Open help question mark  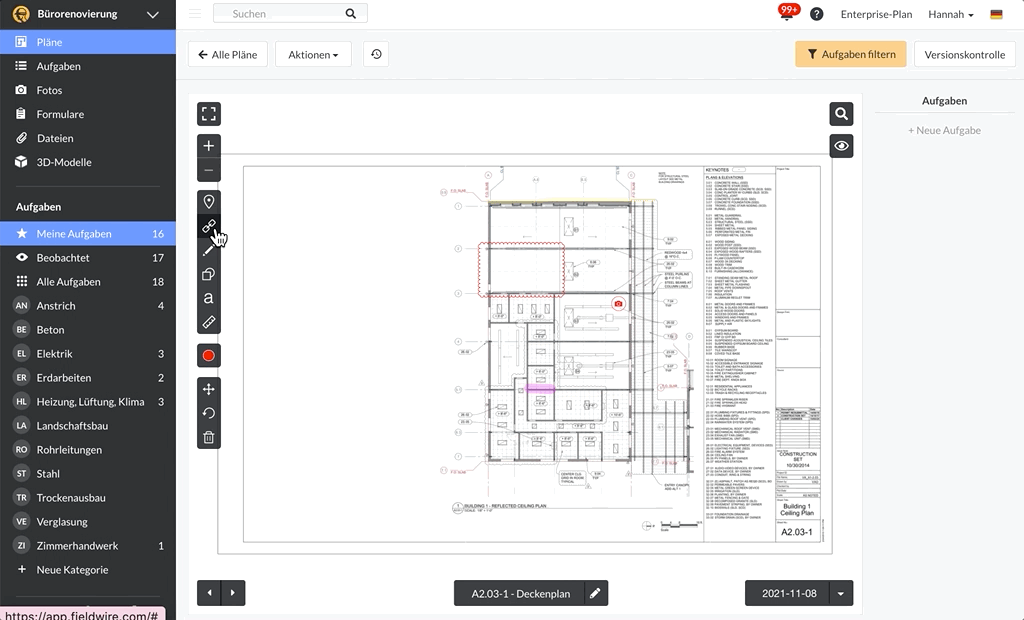(816, 14)
